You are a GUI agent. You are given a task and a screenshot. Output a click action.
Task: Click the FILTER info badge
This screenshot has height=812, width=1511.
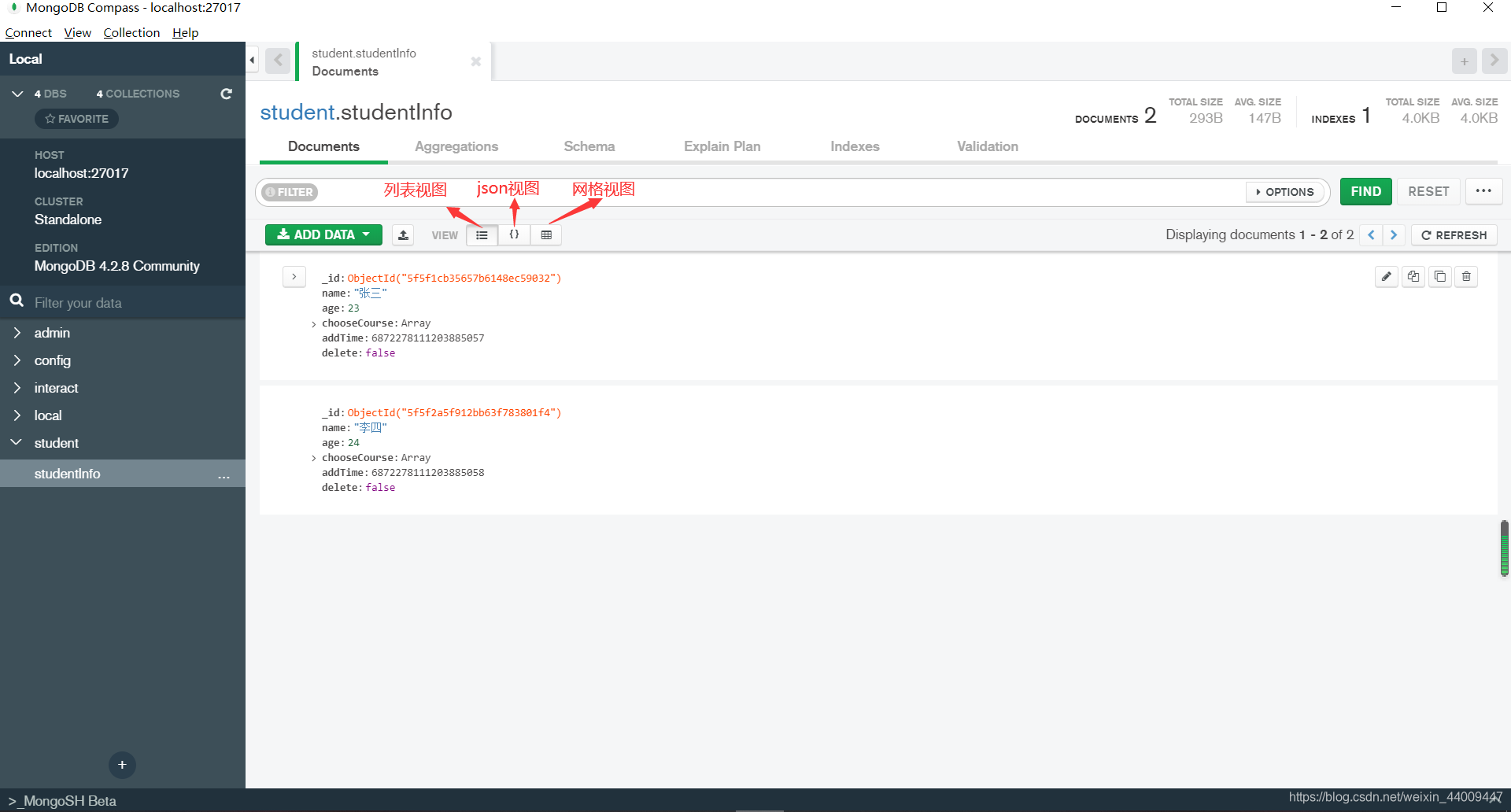point(290,192)
